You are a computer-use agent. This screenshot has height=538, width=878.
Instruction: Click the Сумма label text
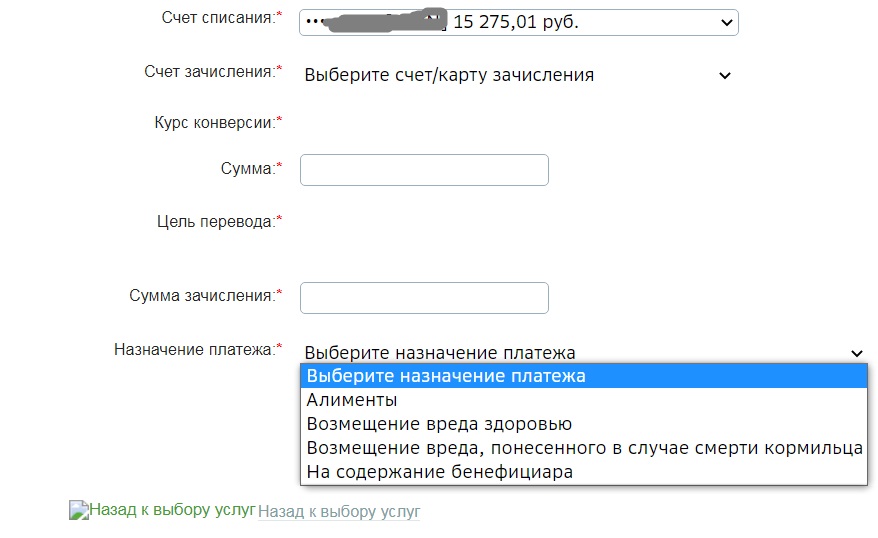(x=247, y=168)
